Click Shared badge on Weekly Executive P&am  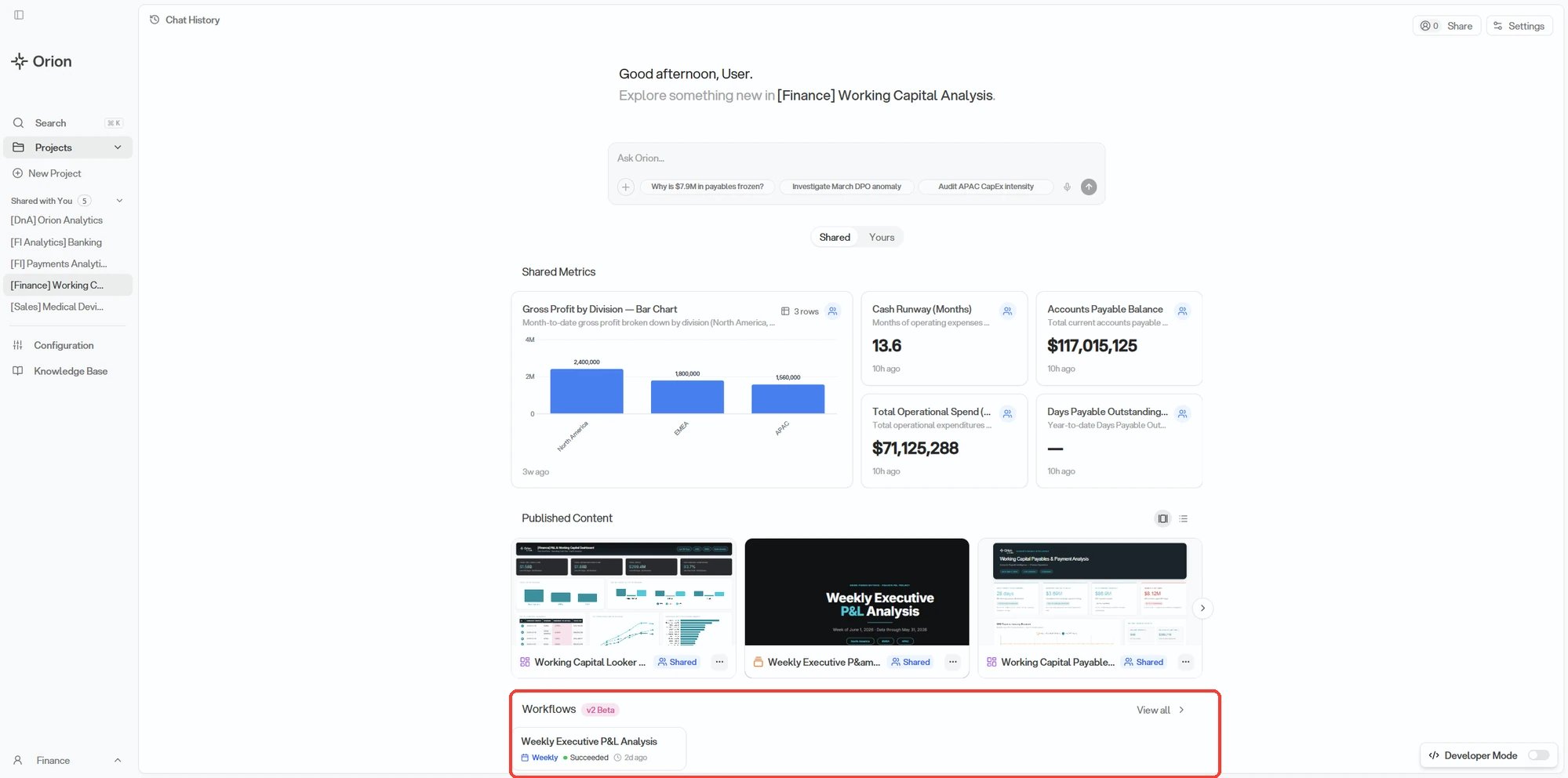[911, 662]
